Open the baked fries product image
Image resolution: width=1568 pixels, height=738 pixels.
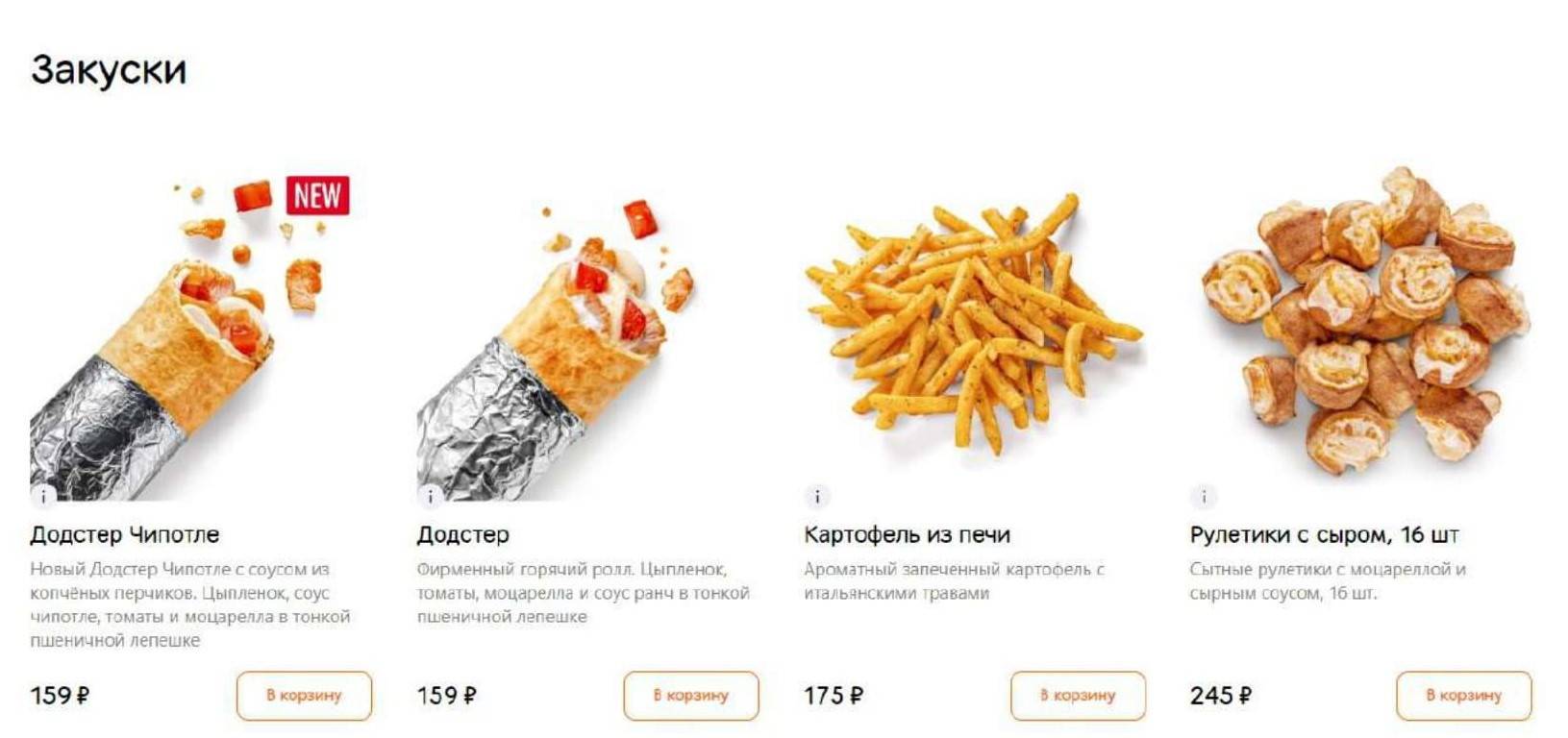(x=973, y=322)
